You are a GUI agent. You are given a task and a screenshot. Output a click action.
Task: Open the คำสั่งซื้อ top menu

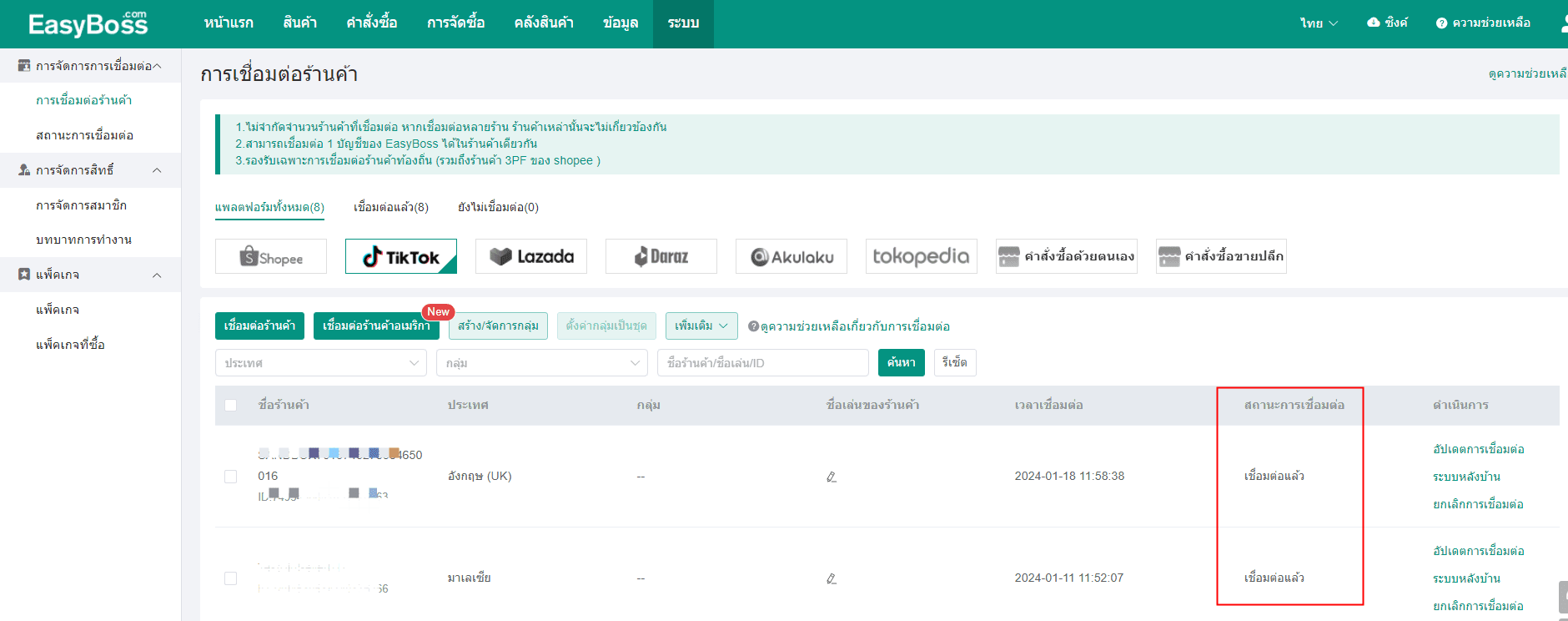click(372, 23)
